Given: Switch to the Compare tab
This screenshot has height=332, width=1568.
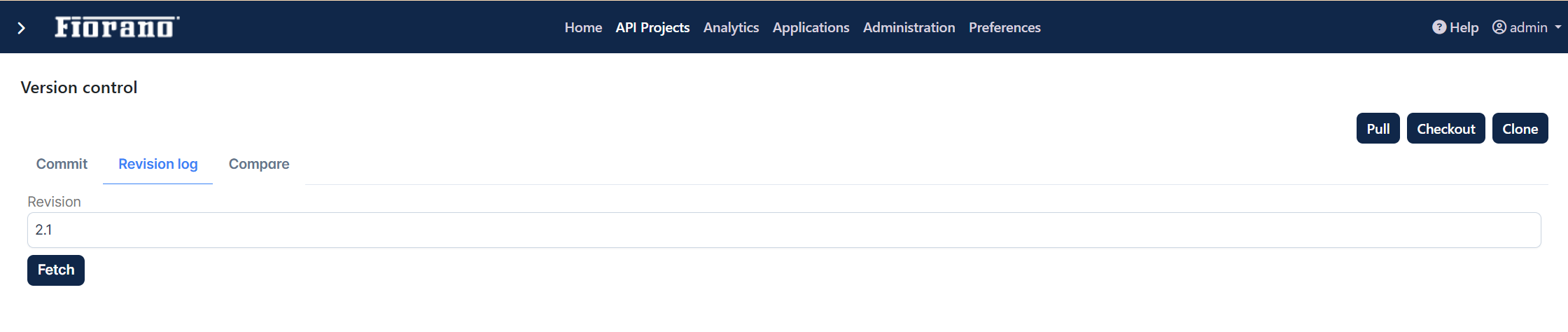Looking at the screenshot, I should [x=259, y=164].
